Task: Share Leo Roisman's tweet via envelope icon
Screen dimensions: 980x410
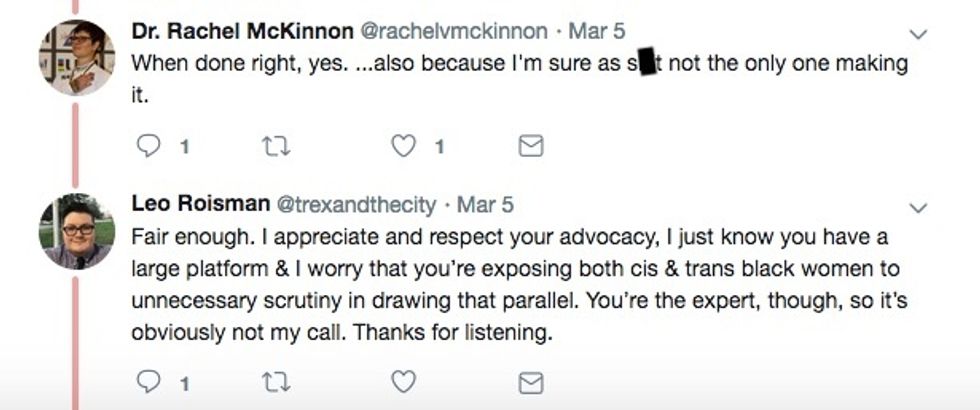Action: click(531, 382)
